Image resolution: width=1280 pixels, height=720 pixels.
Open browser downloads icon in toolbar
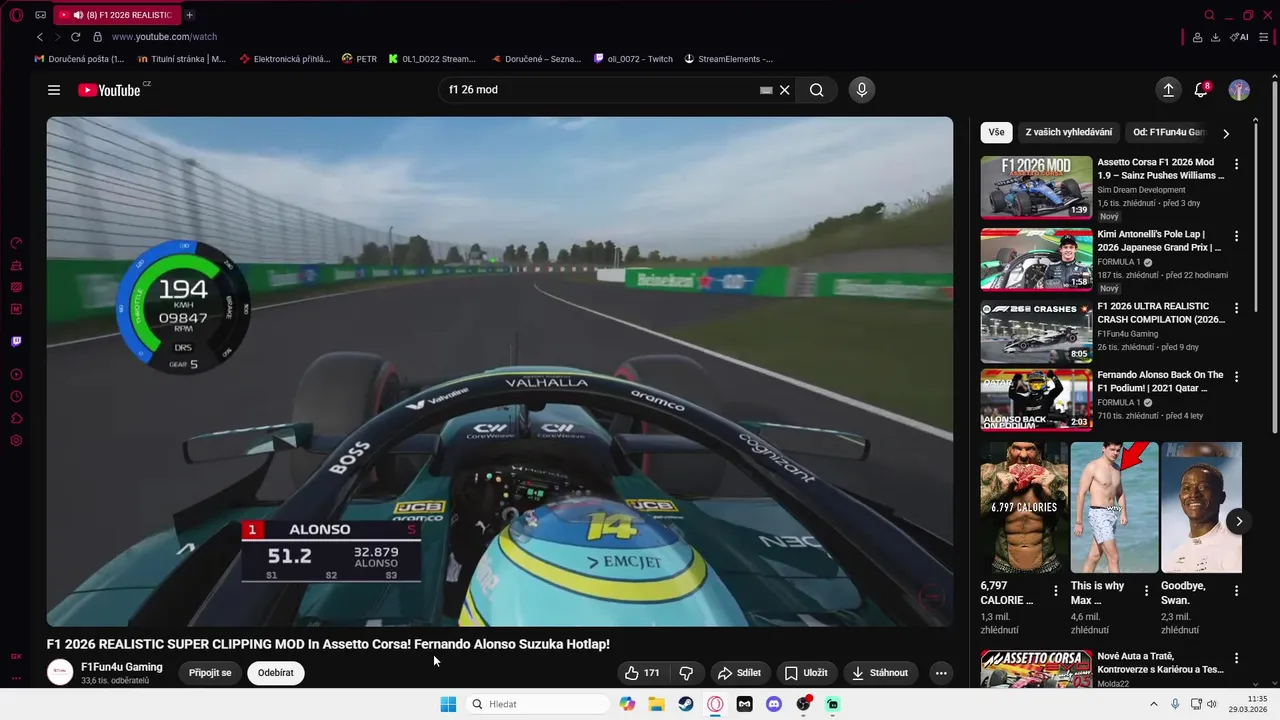click(x=1215, y=37)
